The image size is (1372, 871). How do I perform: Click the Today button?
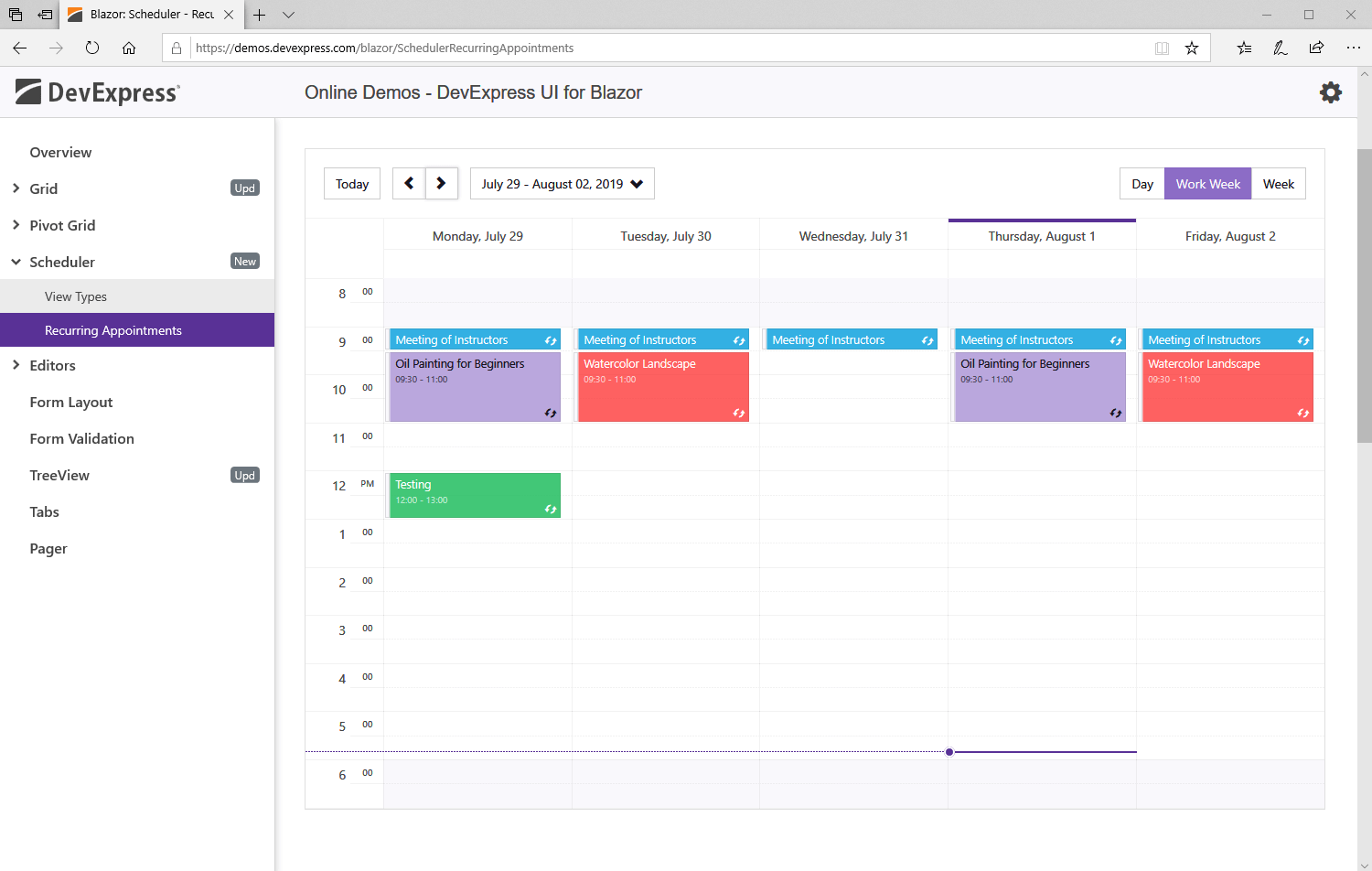[352, 184]
